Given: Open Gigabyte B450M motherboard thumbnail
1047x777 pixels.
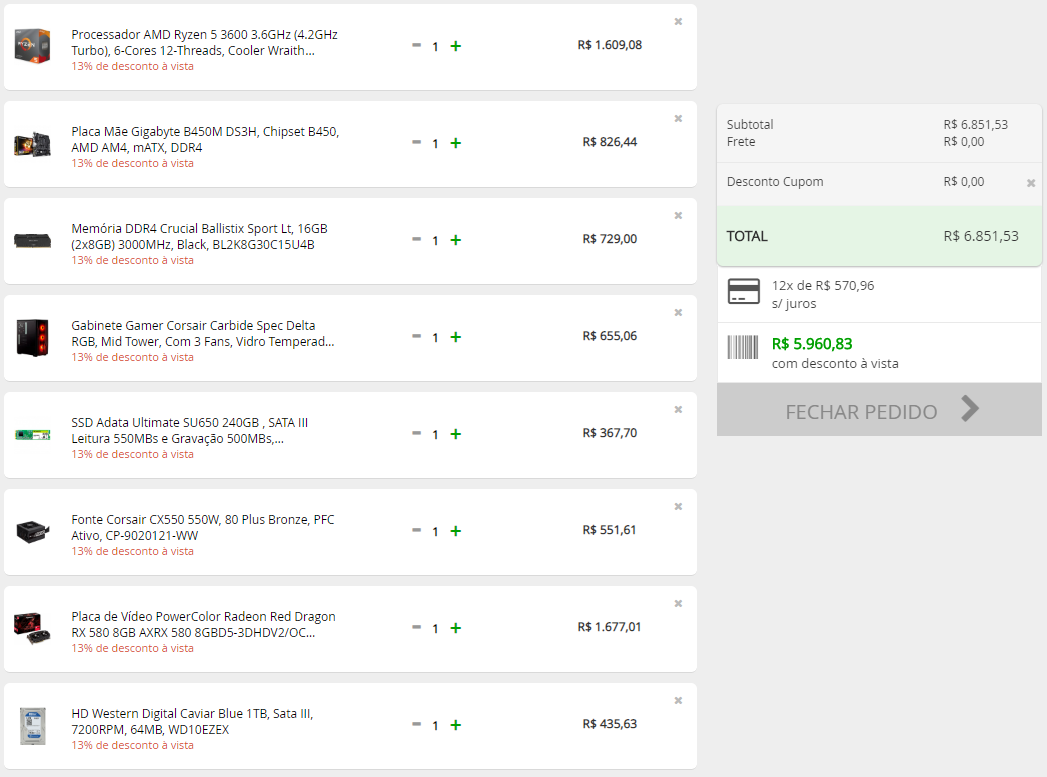Looking at the screenshot, I should [33, 144].
